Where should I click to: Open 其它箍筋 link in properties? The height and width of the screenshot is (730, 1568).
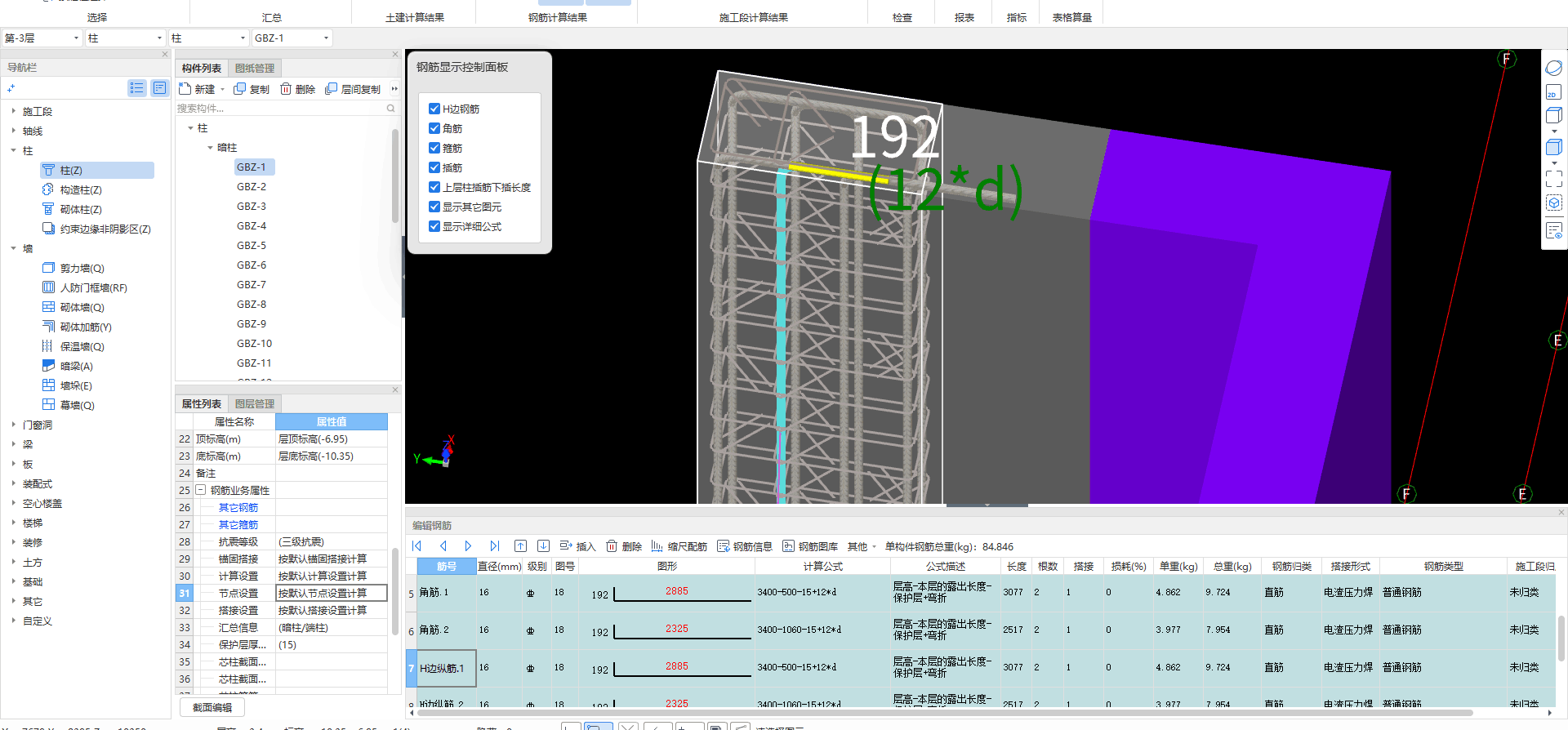coord(238,525)
